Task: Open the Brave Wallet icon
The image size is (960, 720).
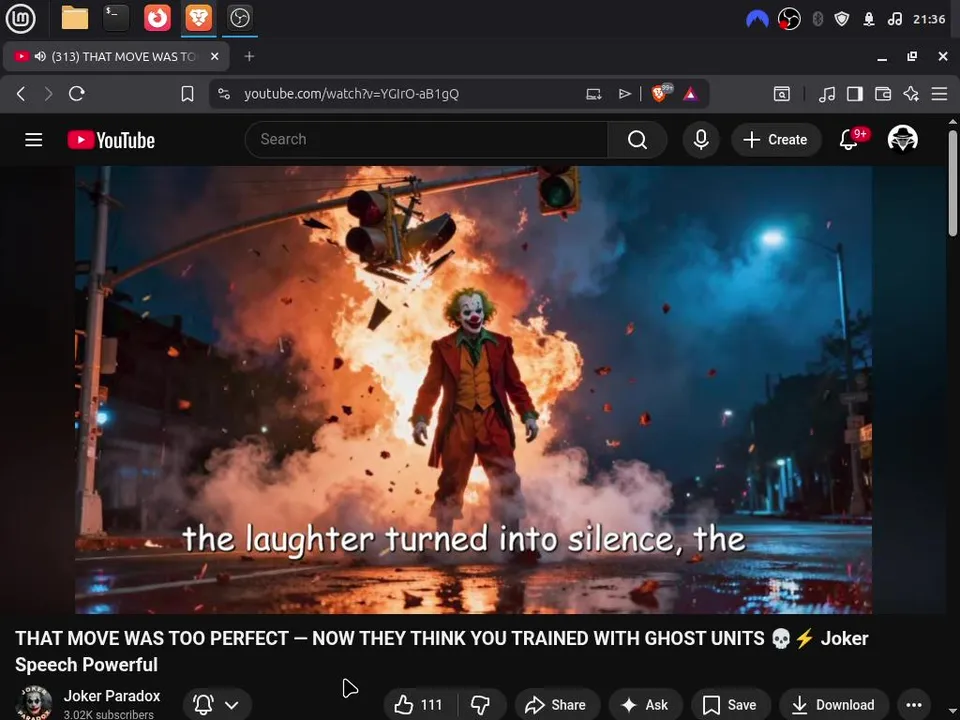Action: [883, 94]
